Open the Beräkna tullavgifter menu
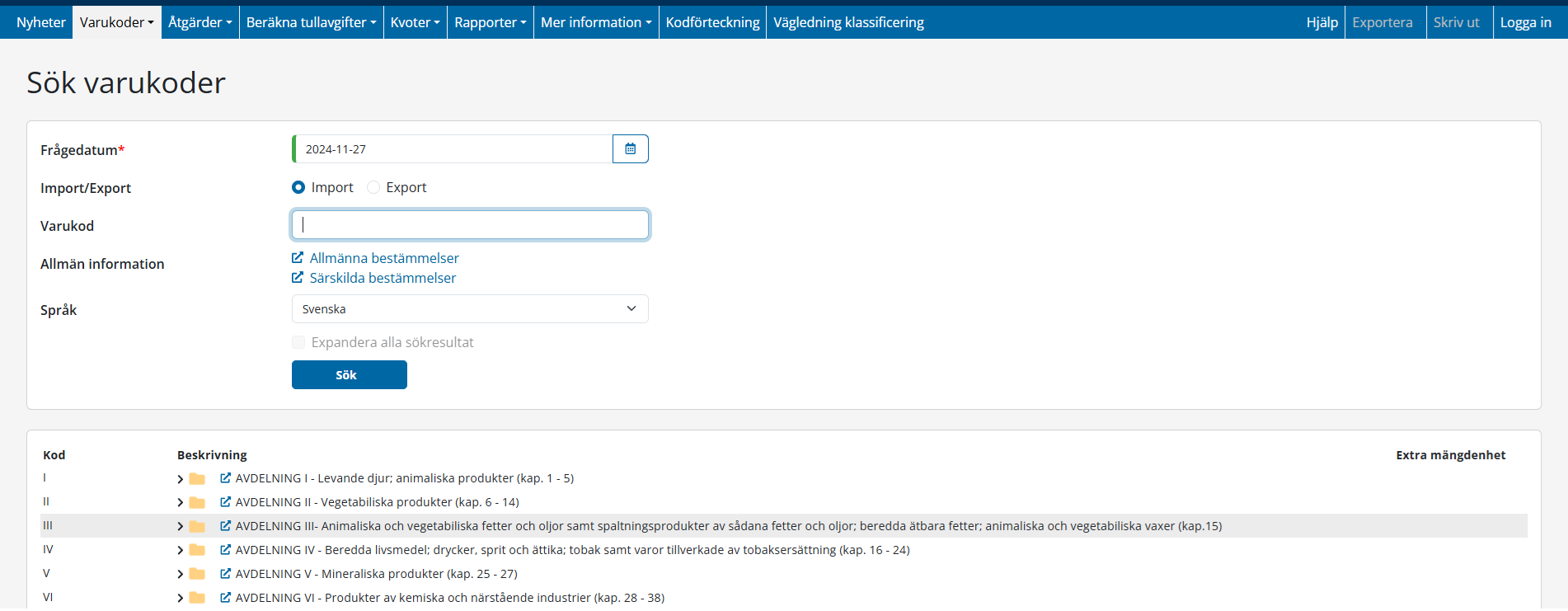This screenshot has height=611, width=1568. click(x=311, y=22)
